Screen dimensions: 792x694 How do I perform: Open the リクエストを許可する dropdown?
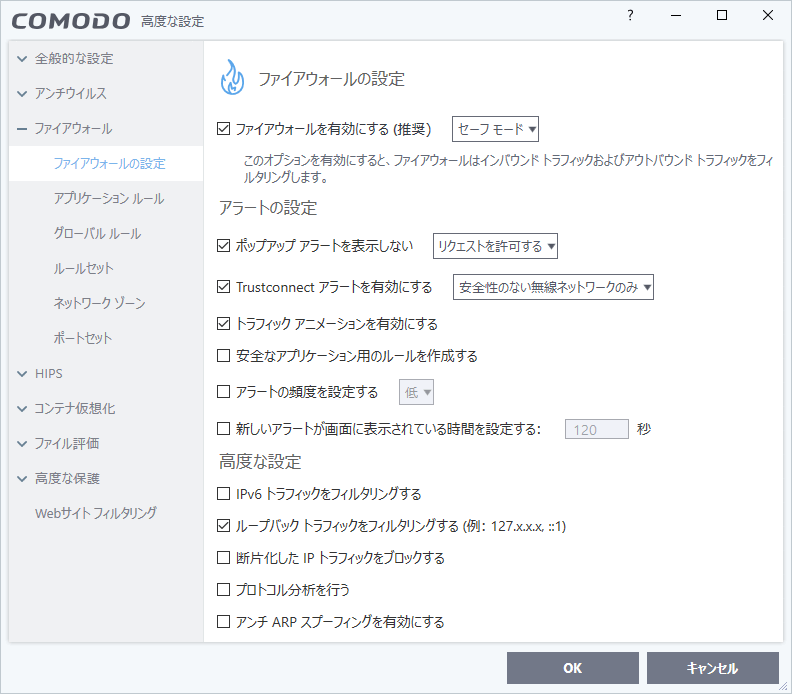[x=495, y=246]
